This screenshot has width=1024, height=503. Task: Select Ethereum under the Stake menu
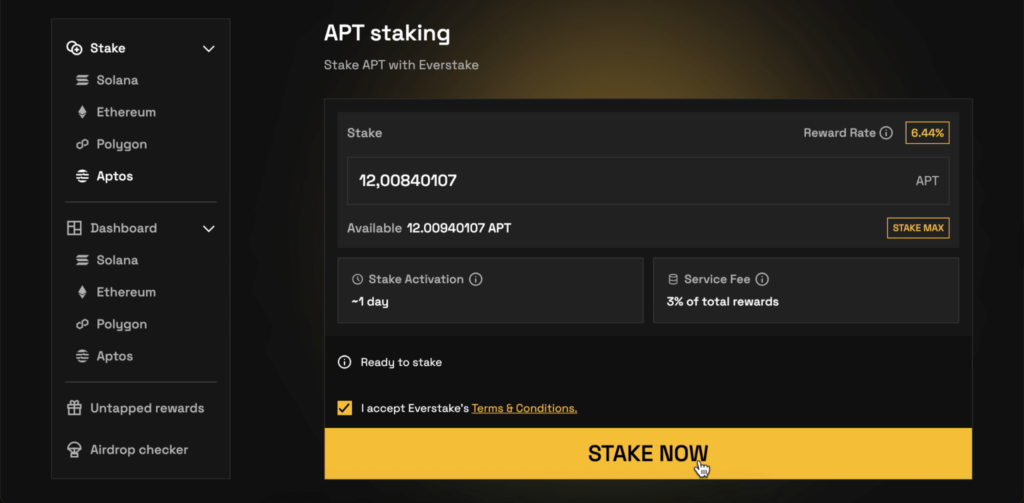[x=126, y=112]
